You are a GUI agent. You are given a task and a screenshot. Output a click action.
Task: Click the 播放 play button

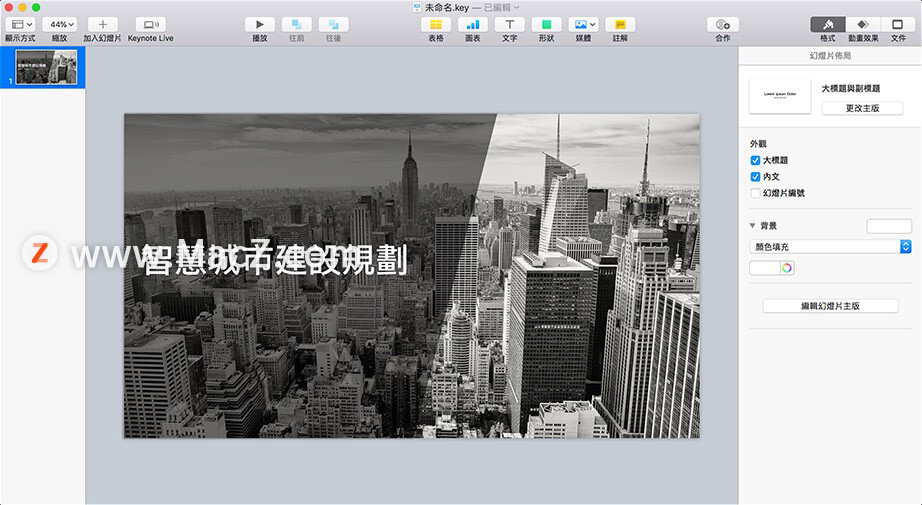click(x=260, y=24)
